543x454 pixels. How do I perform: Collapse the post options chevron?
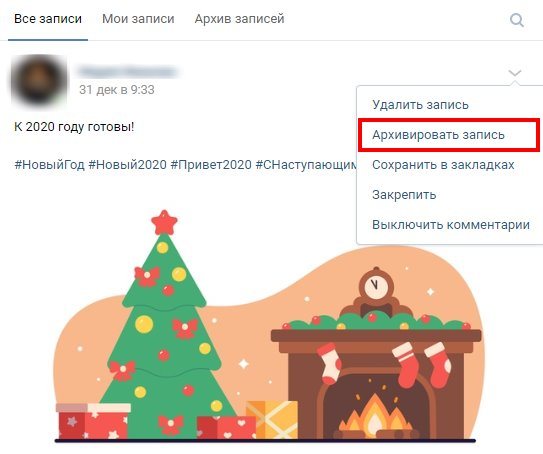(515, 73)
